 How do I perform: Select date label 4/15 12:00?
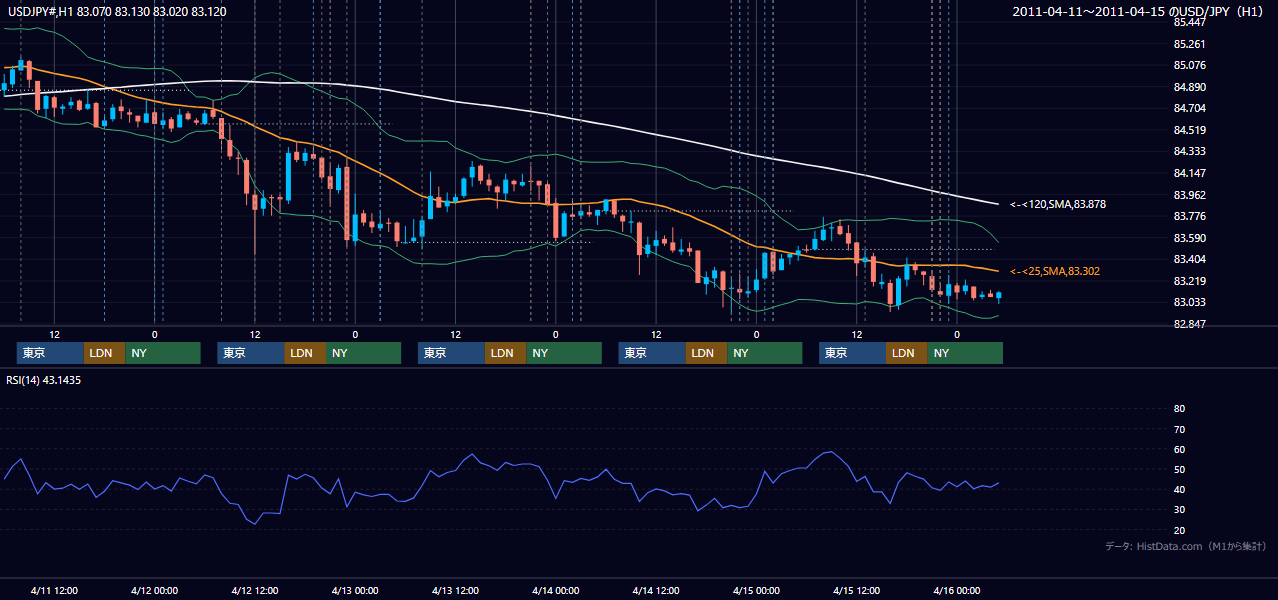[856, 590]
